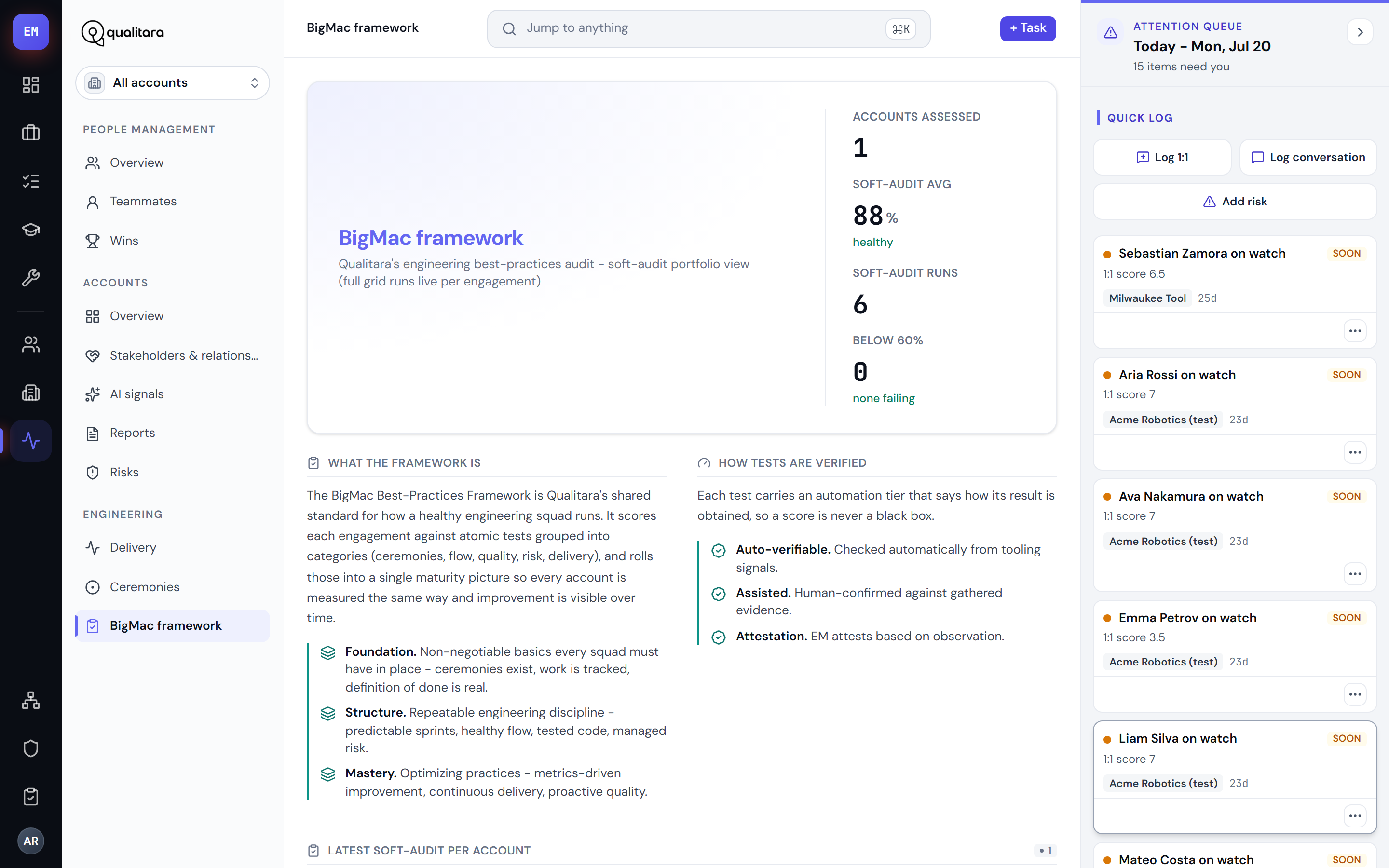Click the BigMac framework hero heading
Viewport: 1389px width, 868px height.
[x=431, y=238]
